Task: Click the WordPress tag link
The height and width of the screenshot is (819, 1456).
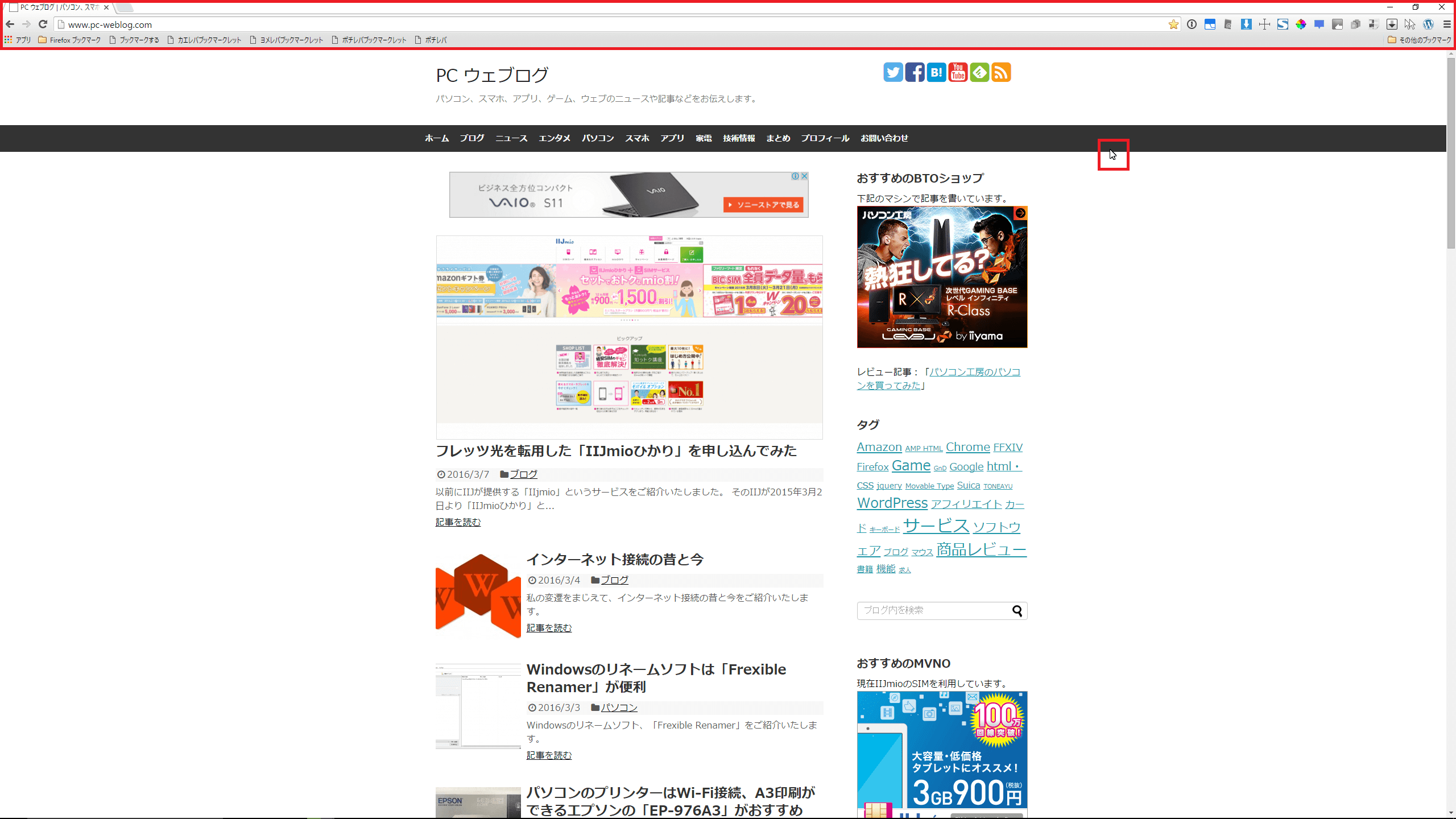Action: click(x=892, y=503)
